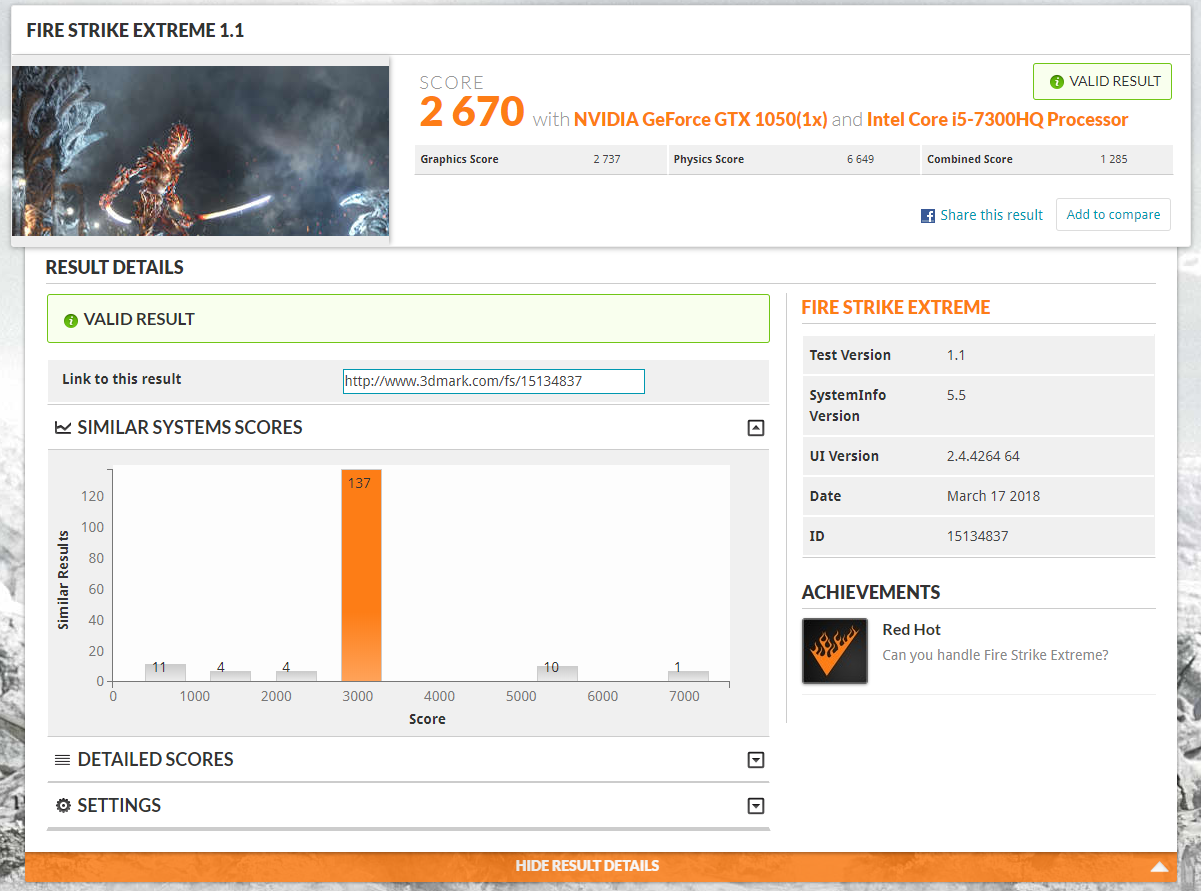1201x891 pixels.
Task: Click the orange 137 bar in histogram
Action: [361, 576]
